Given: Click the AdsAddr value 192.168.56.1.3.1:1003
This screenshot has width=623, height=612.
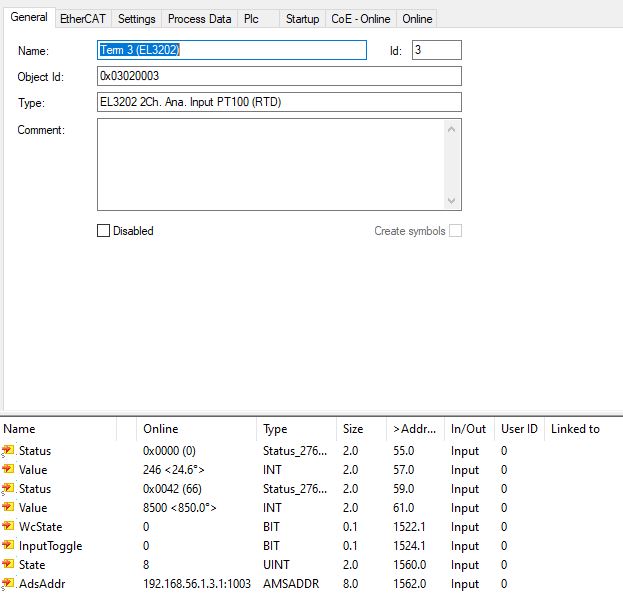Looking at the screenshot, I should point(197,584).
